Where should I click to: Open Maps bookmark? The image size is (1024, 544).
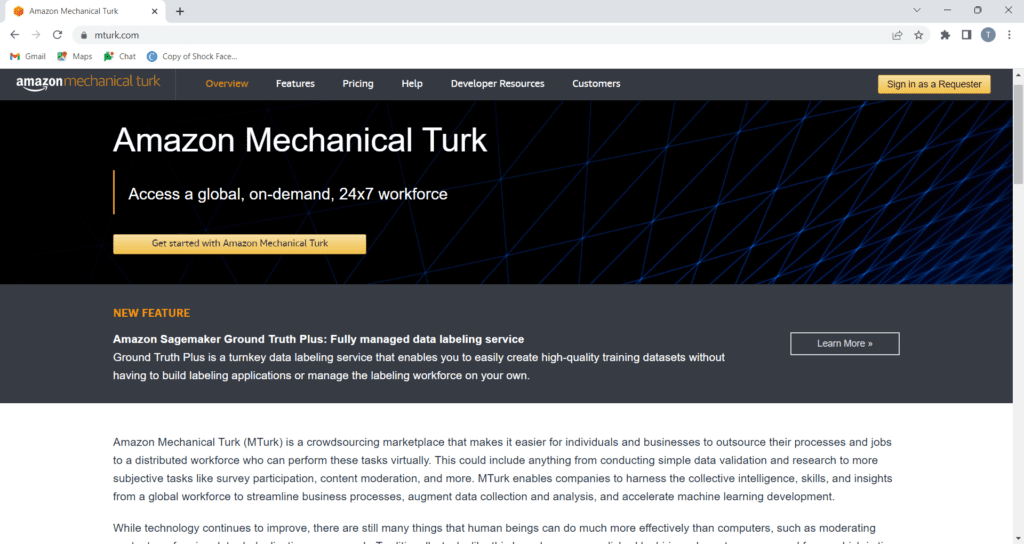tap(74, 56)
